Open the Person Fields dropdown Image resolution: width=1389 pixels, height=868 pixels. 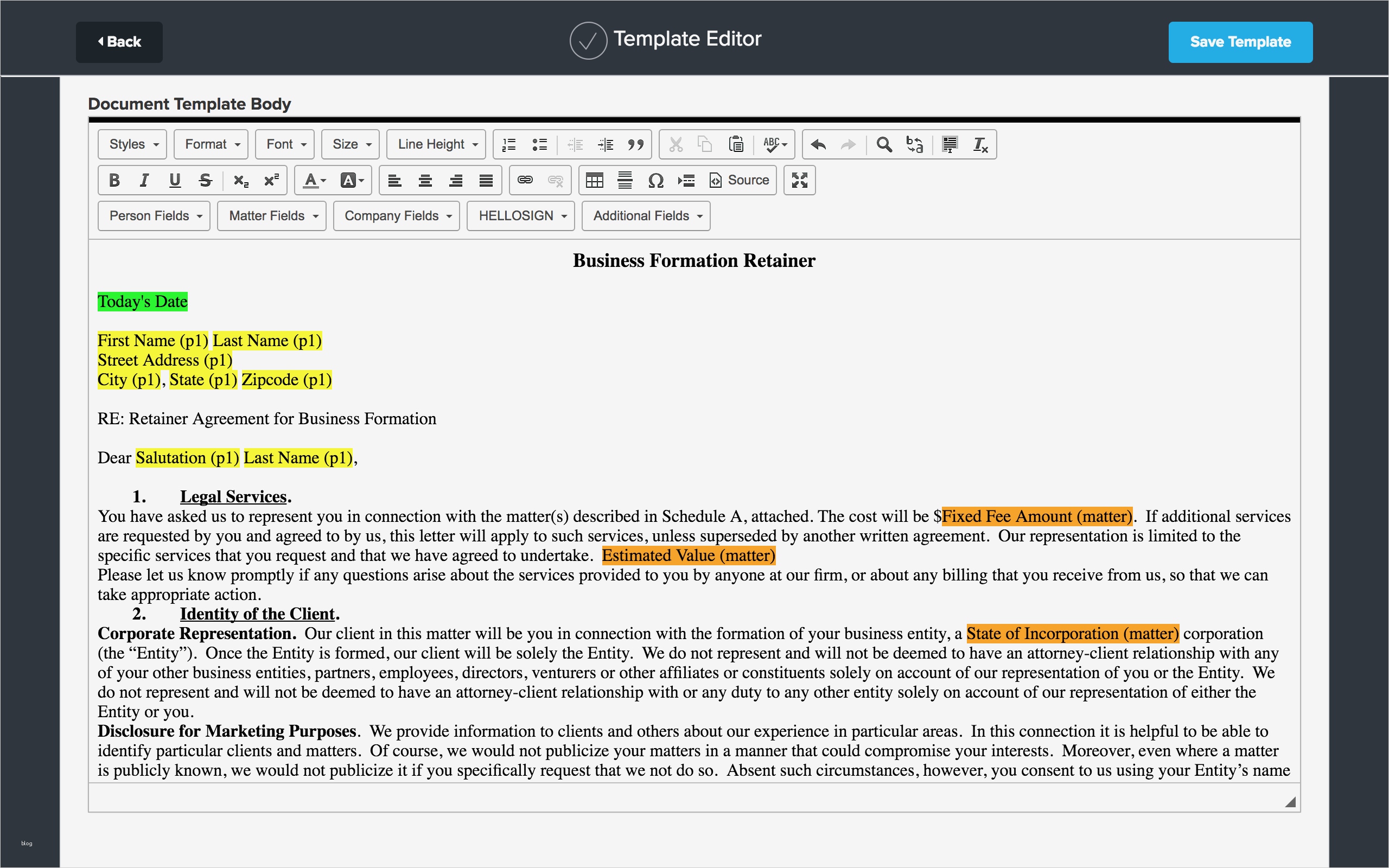[x=155, y=216]
